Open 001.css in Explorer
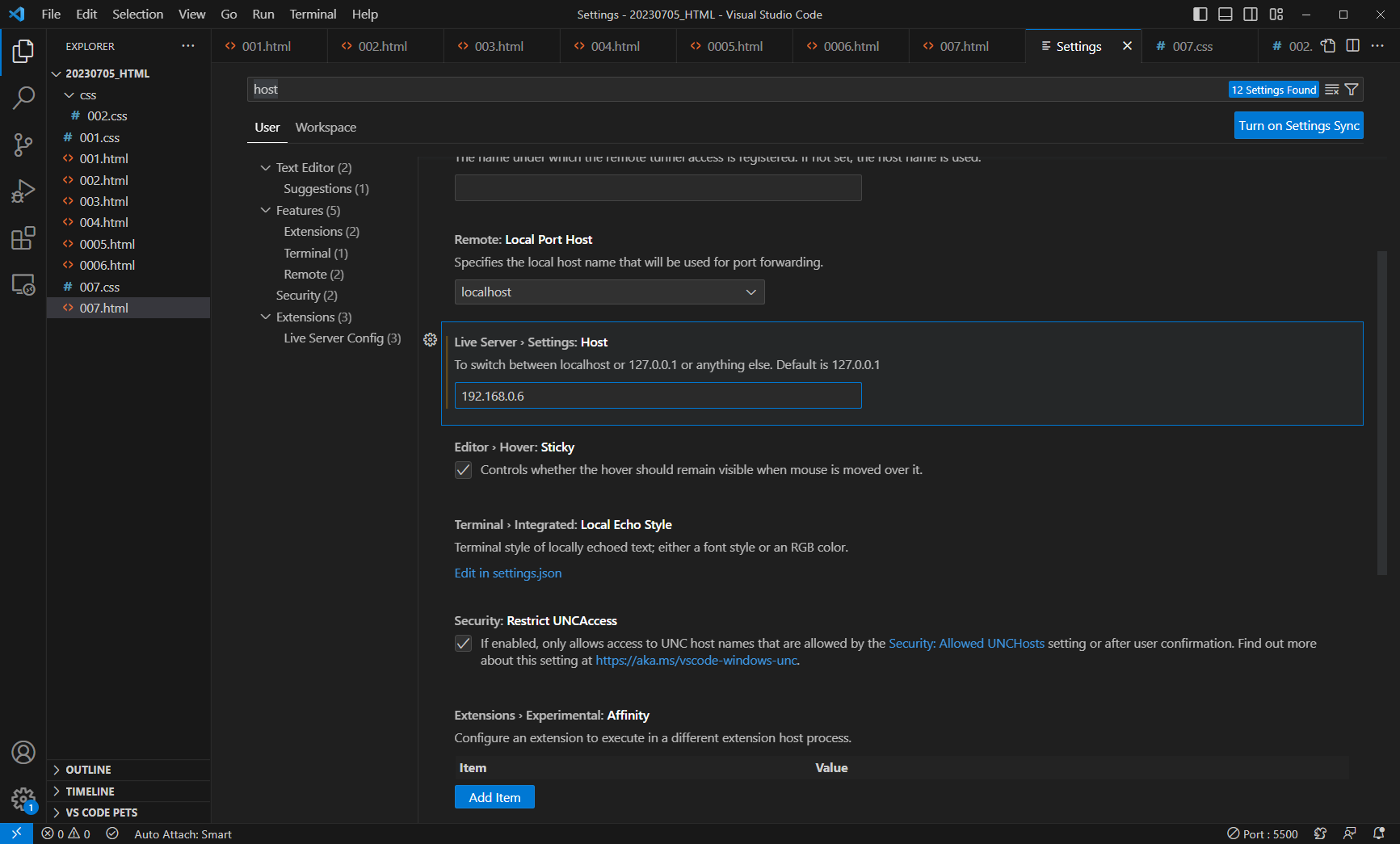Screen dimensions: 1400x844 129,137
